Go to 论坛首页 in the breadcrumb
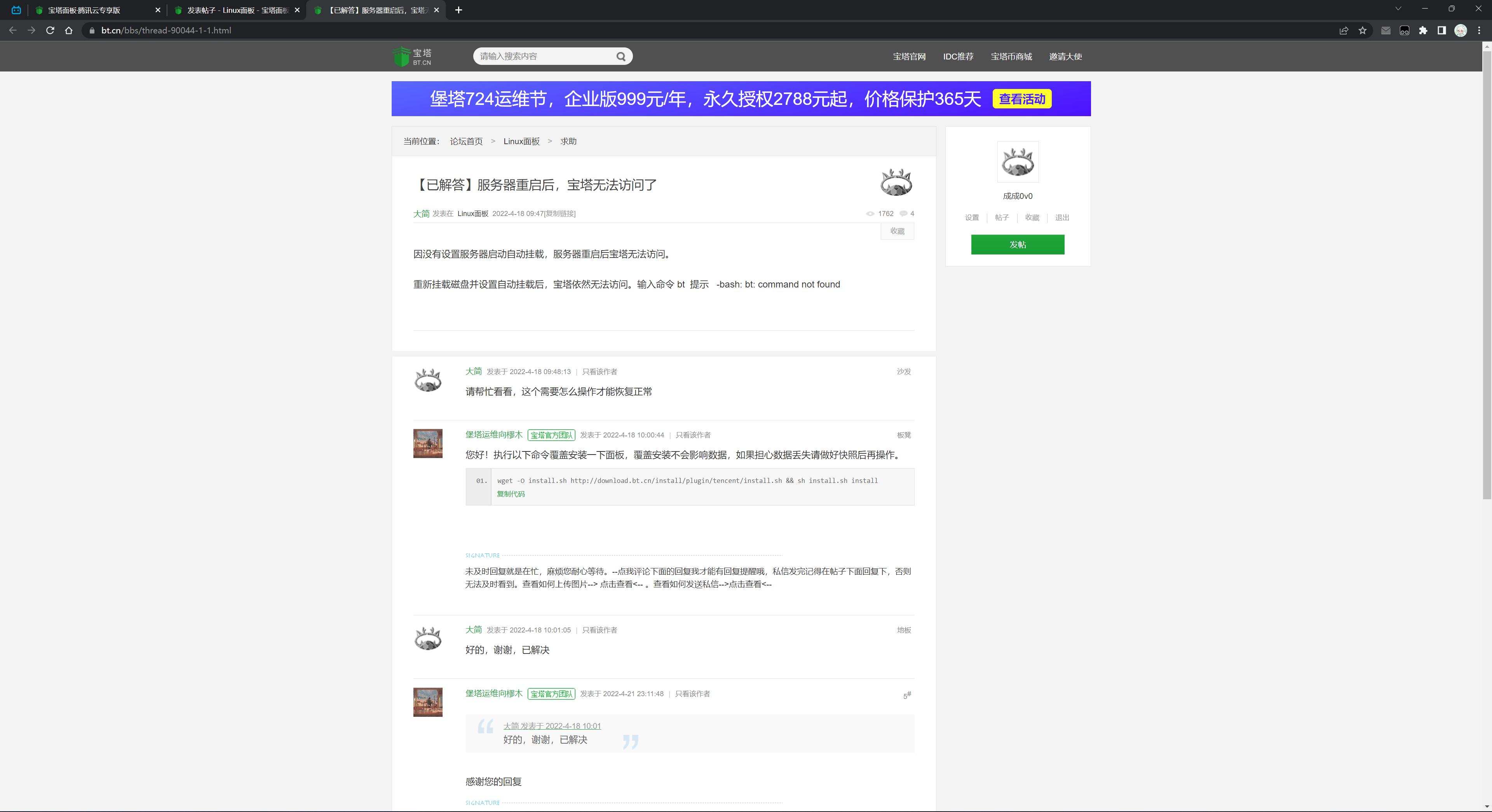Viewport: 1492px width, 812px height. coord(466,141)
